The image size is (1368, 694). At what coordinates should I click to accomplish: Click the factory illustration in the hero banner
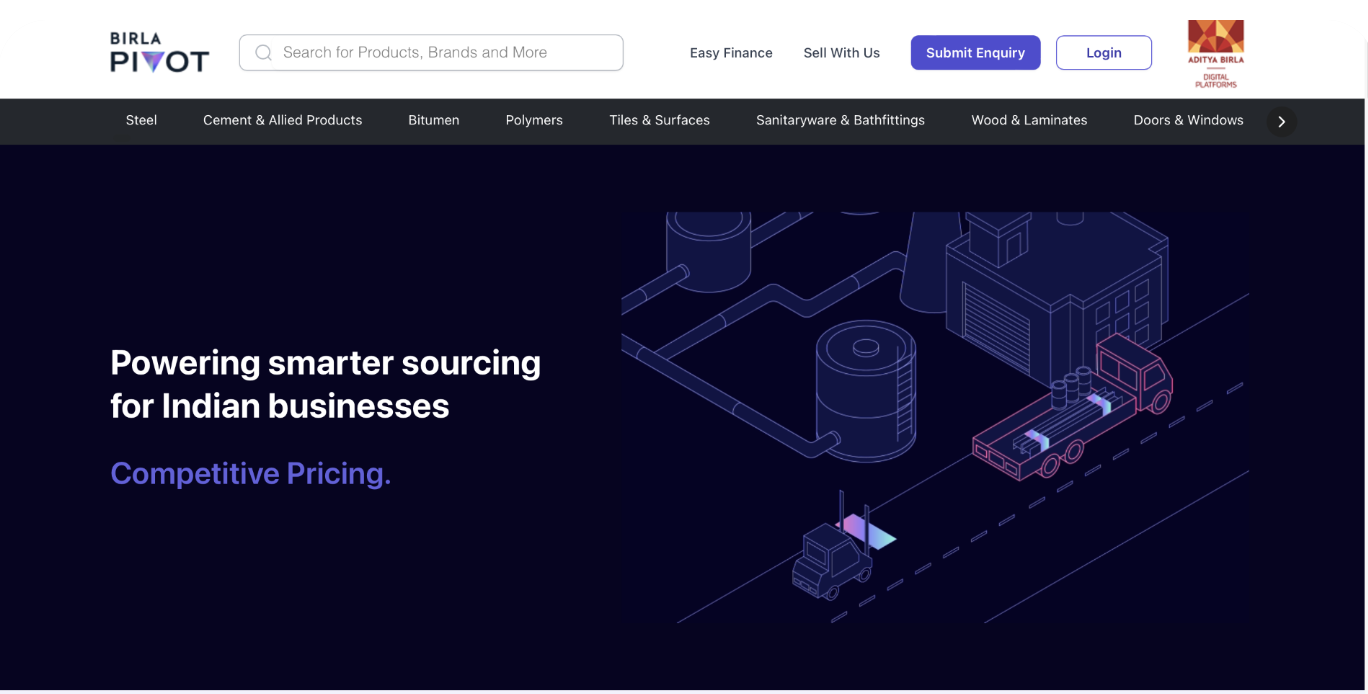tap(934, 418)
